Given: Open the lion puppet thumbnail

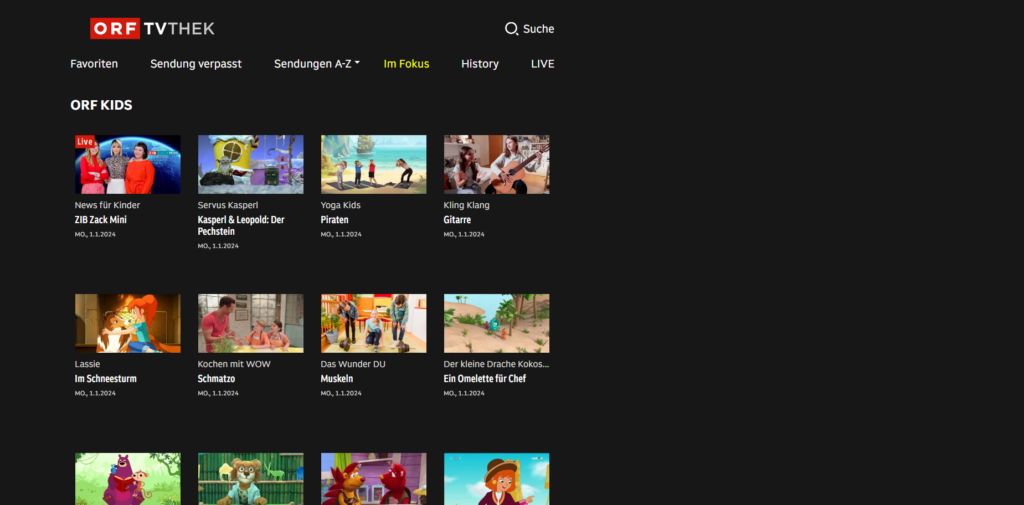Looking at the screenshot, I should click(251, 479).
